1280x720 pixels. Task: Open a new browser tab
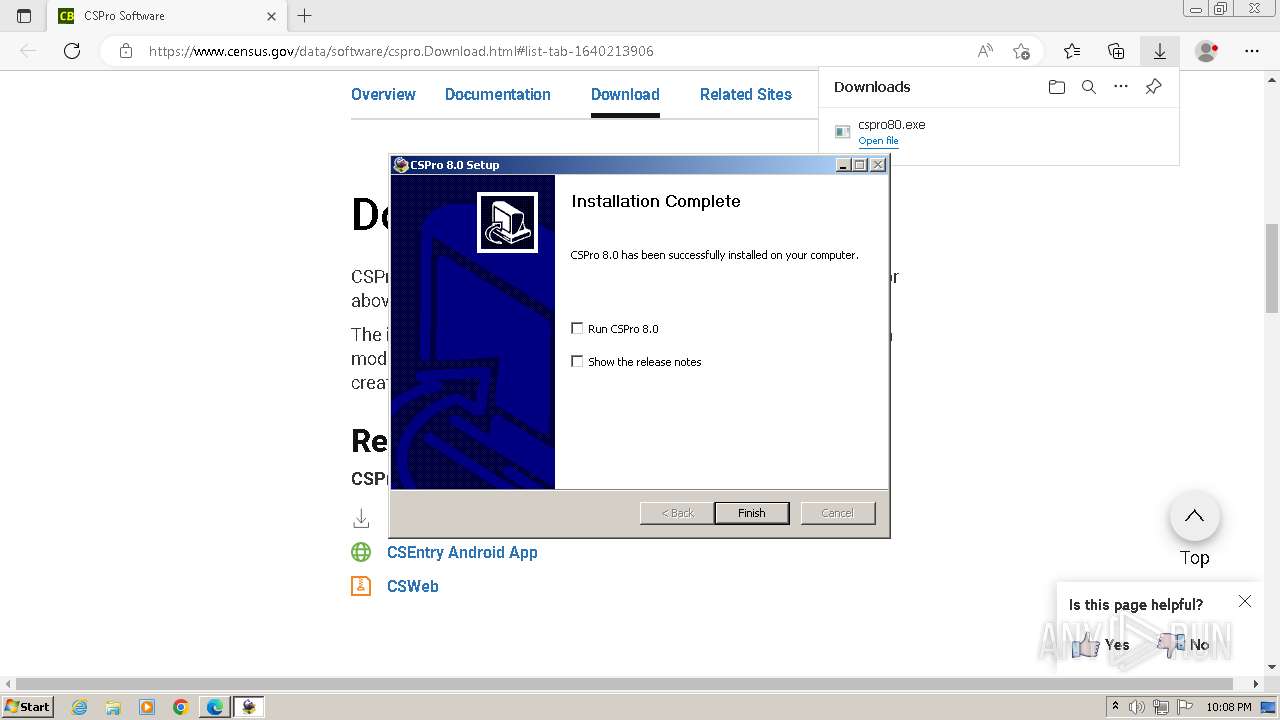(x=305, y=16)
